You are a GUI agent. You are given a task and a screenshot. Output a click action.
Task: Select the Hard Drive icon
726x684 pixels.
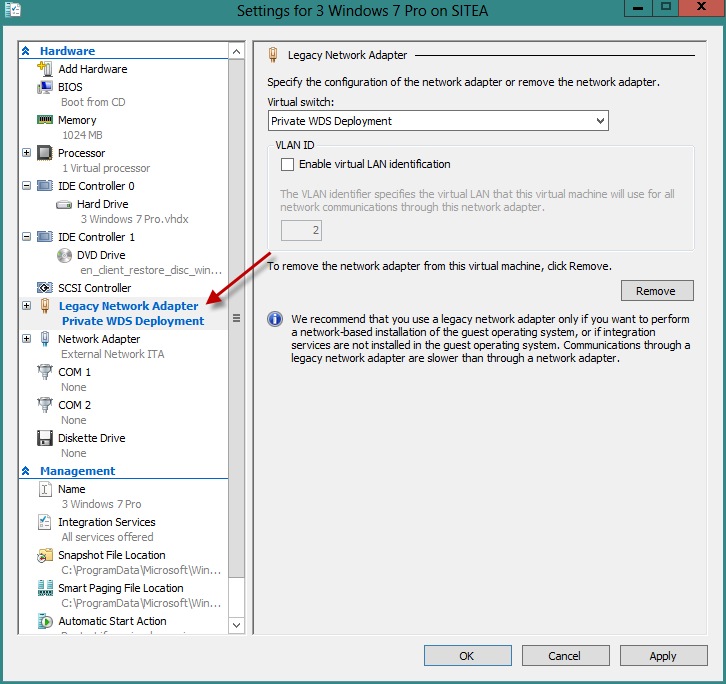(x=64, y=204)
